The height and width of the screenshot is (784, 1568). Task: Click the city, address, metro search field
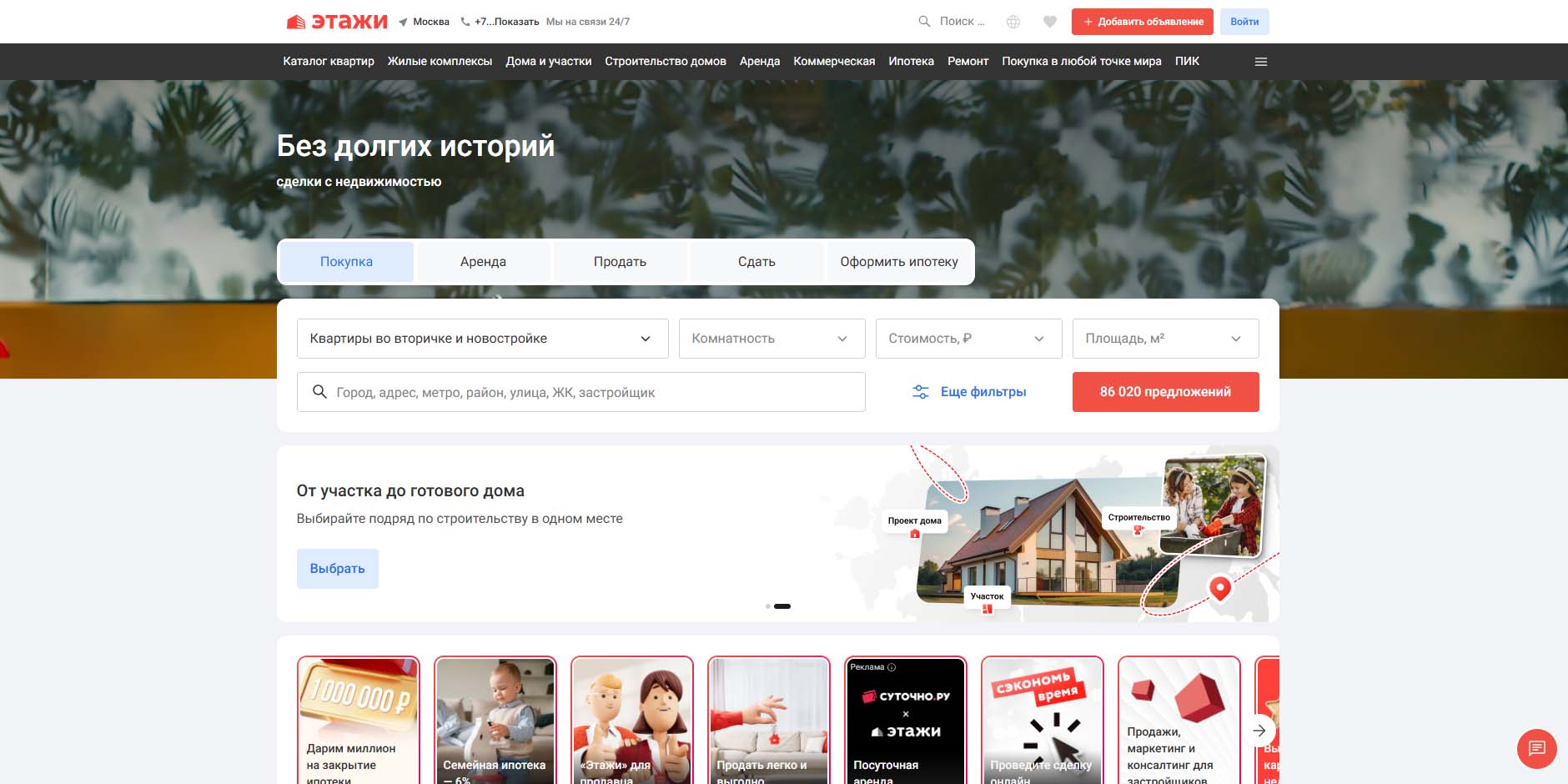(584, 392)
